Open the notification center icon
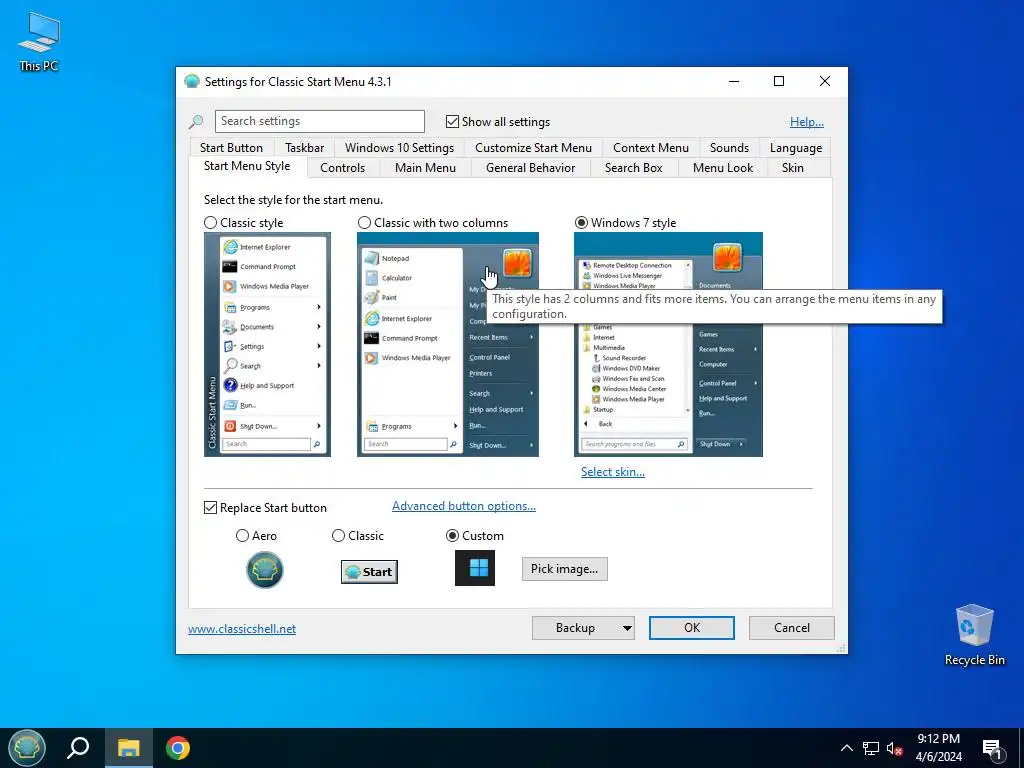1024x768 pixels. [x=992, y=749]
